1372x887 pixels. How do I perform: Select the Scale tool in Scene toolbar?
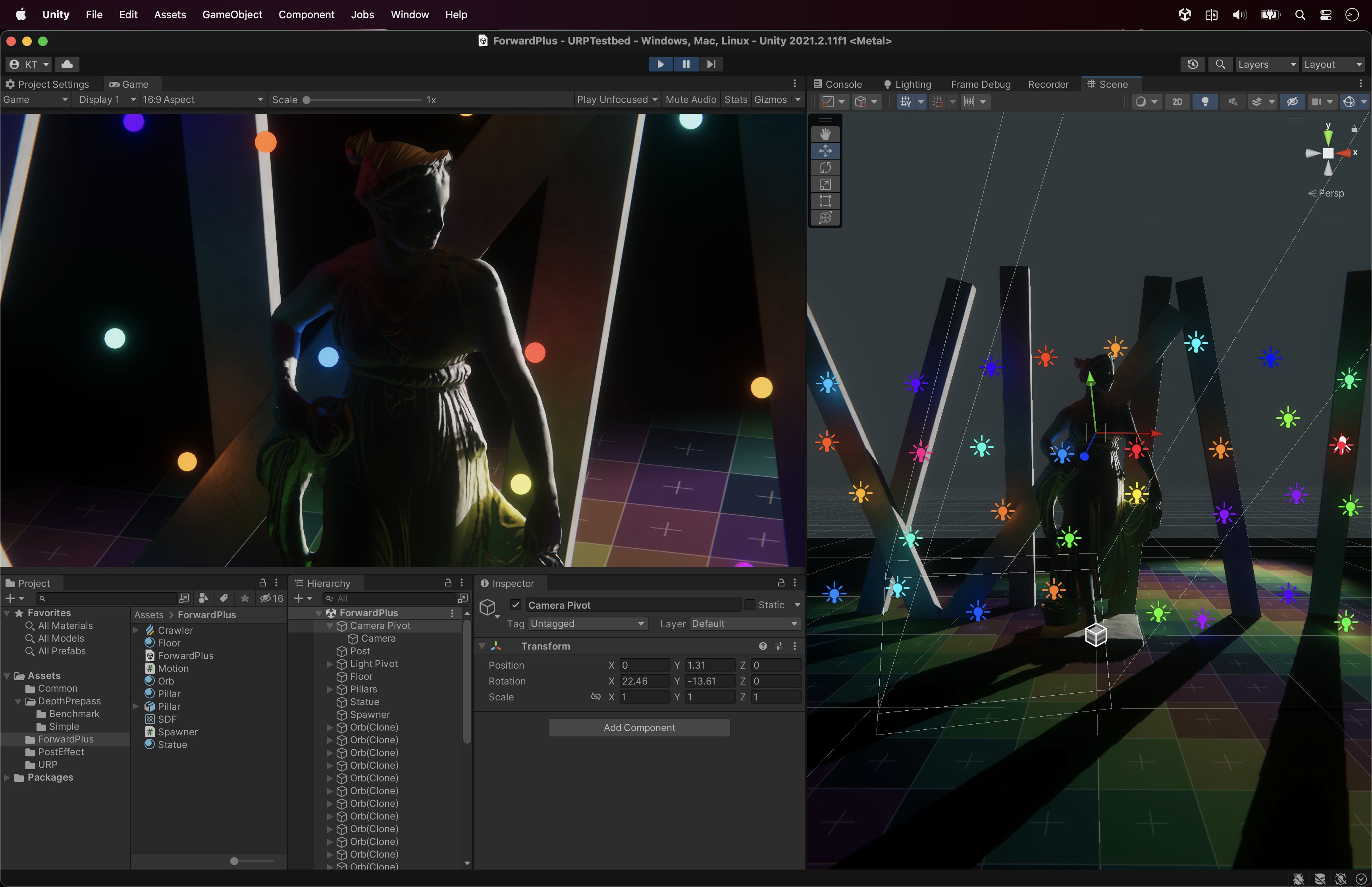[825, 184]
